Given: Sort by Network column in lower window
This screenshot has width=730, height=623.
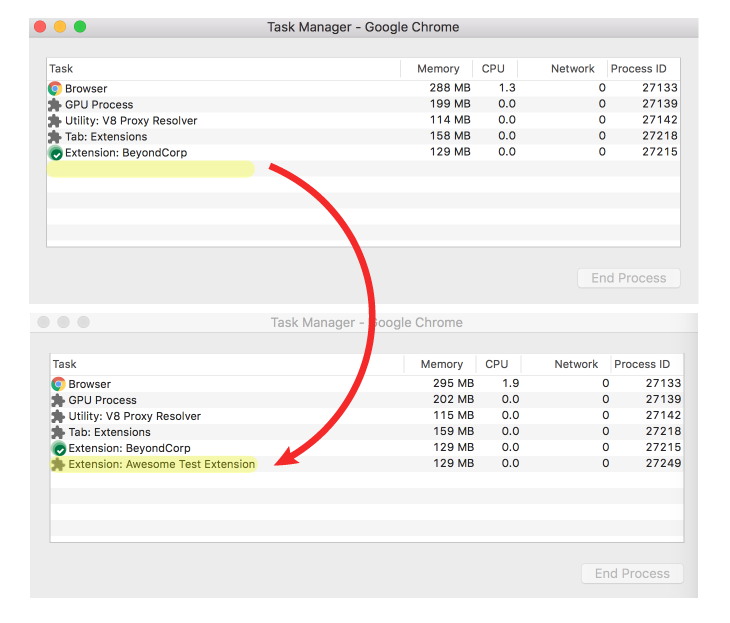Looking at the screenshot, I should (x=566, y=364).
